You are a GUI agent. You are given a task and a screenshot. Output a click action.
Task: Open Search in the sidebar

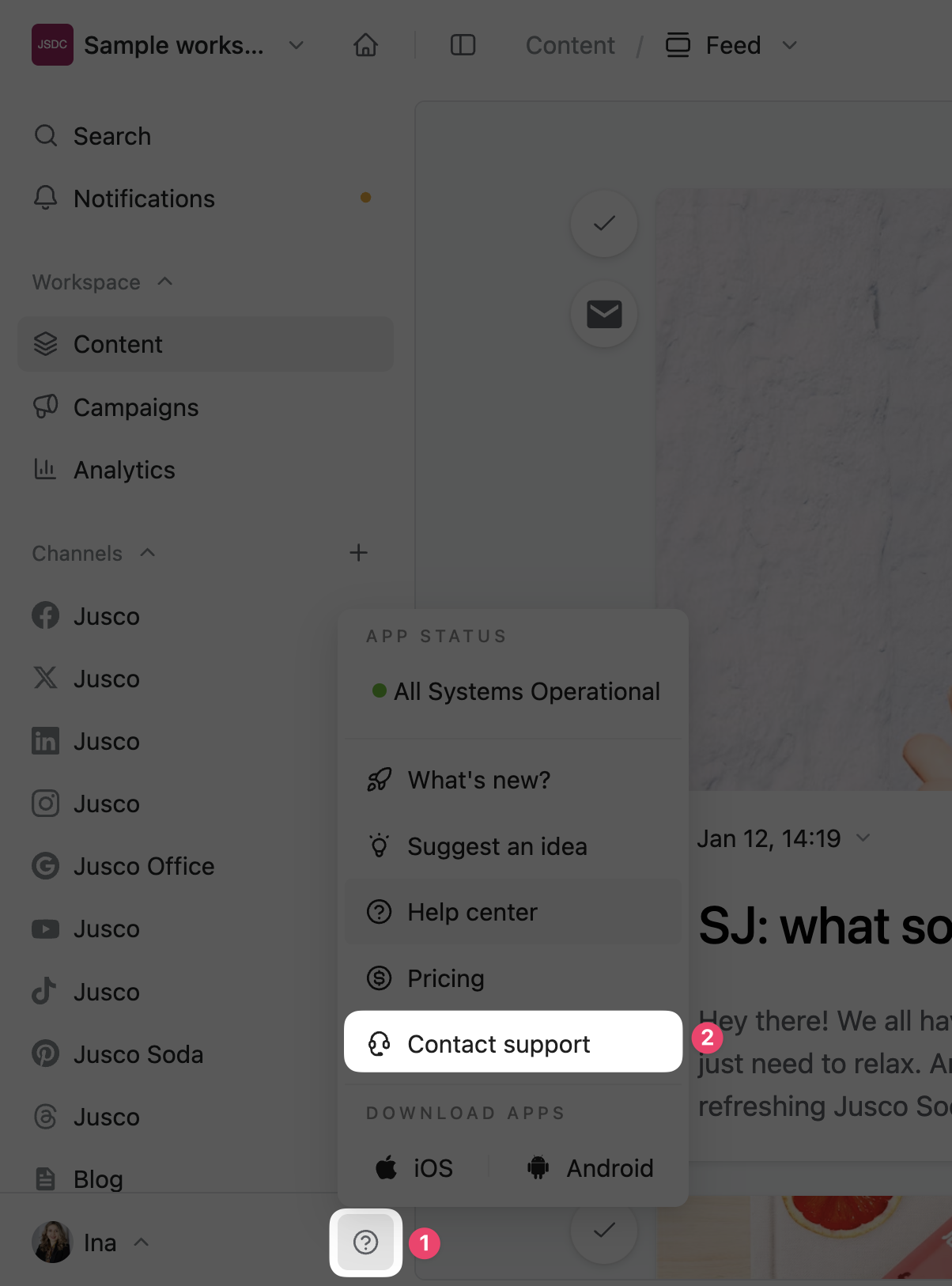click(x=111, y=136)
